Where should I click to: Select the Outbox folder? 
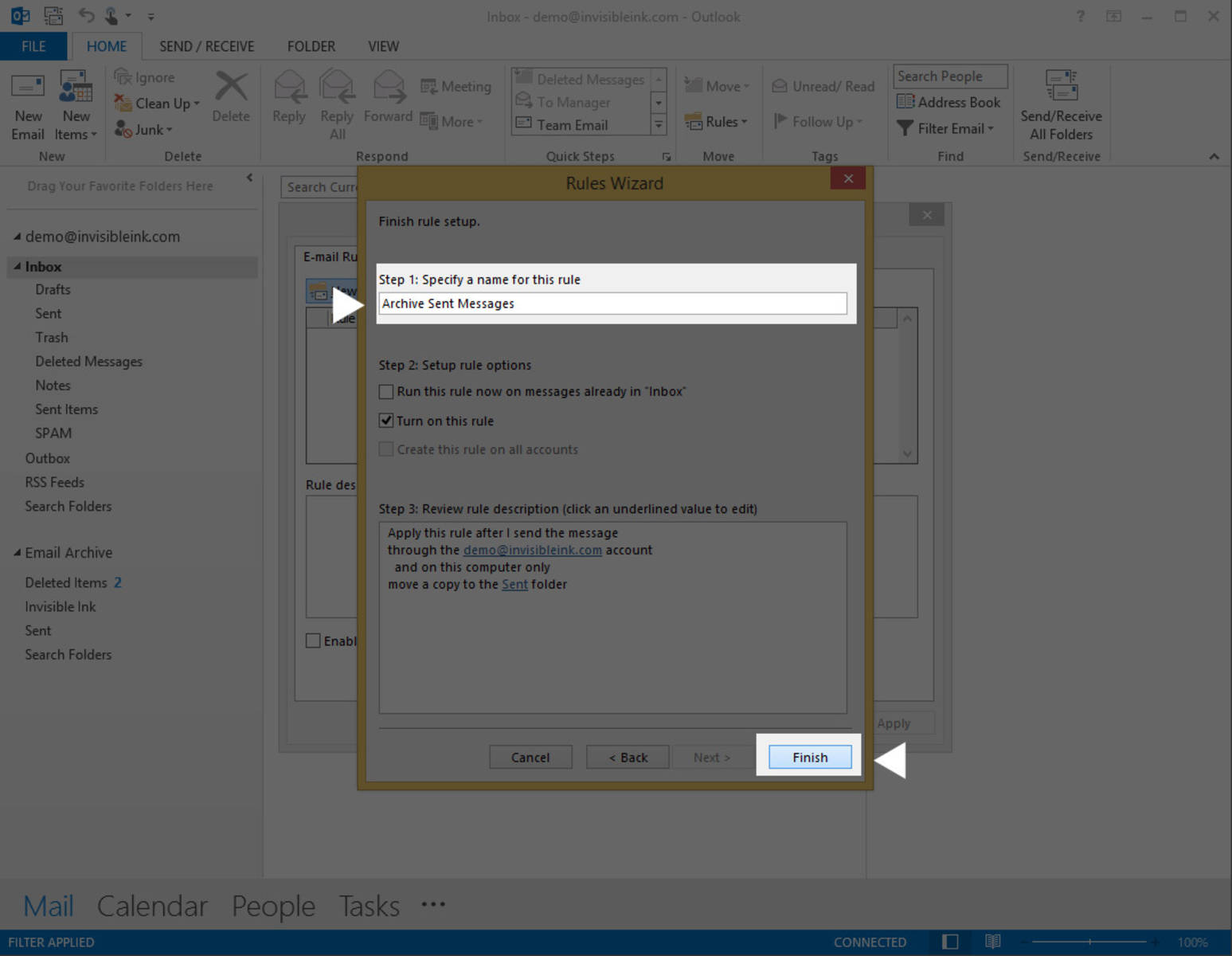pos(47,458)
